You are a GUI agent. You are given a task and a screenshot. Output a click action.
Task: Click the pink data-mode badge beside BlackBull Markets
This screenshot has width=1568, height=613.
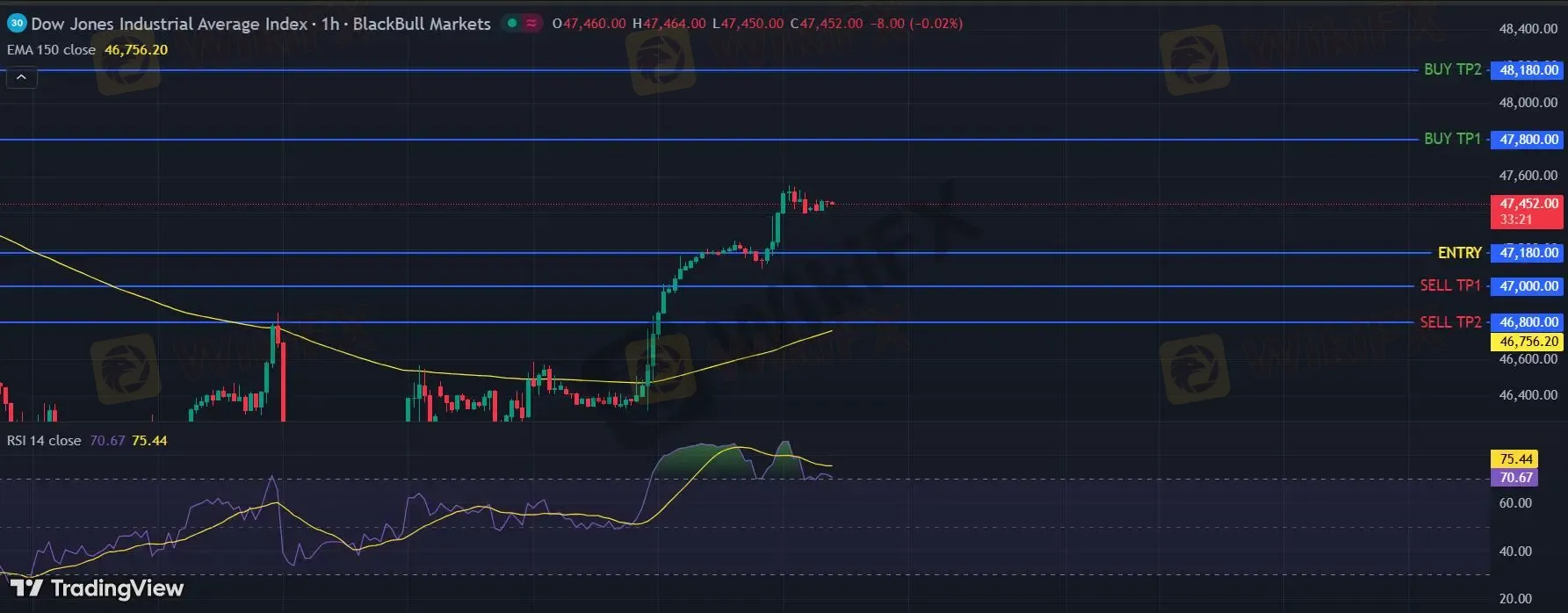[x=531, y=24]
